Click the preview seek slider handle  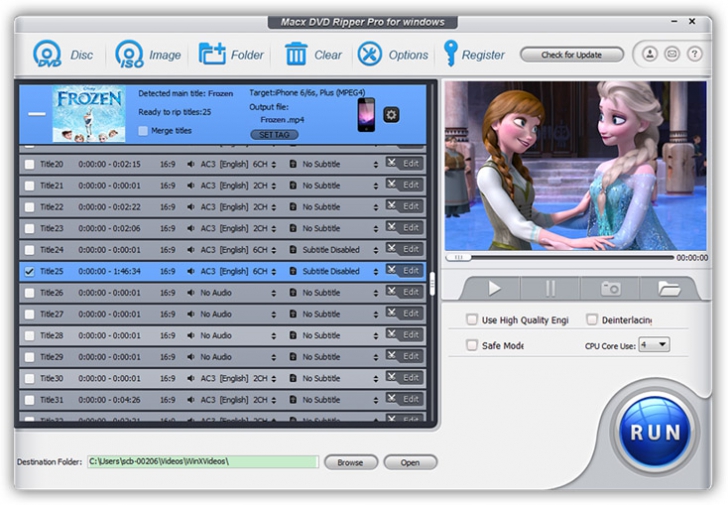pos(458,257)
